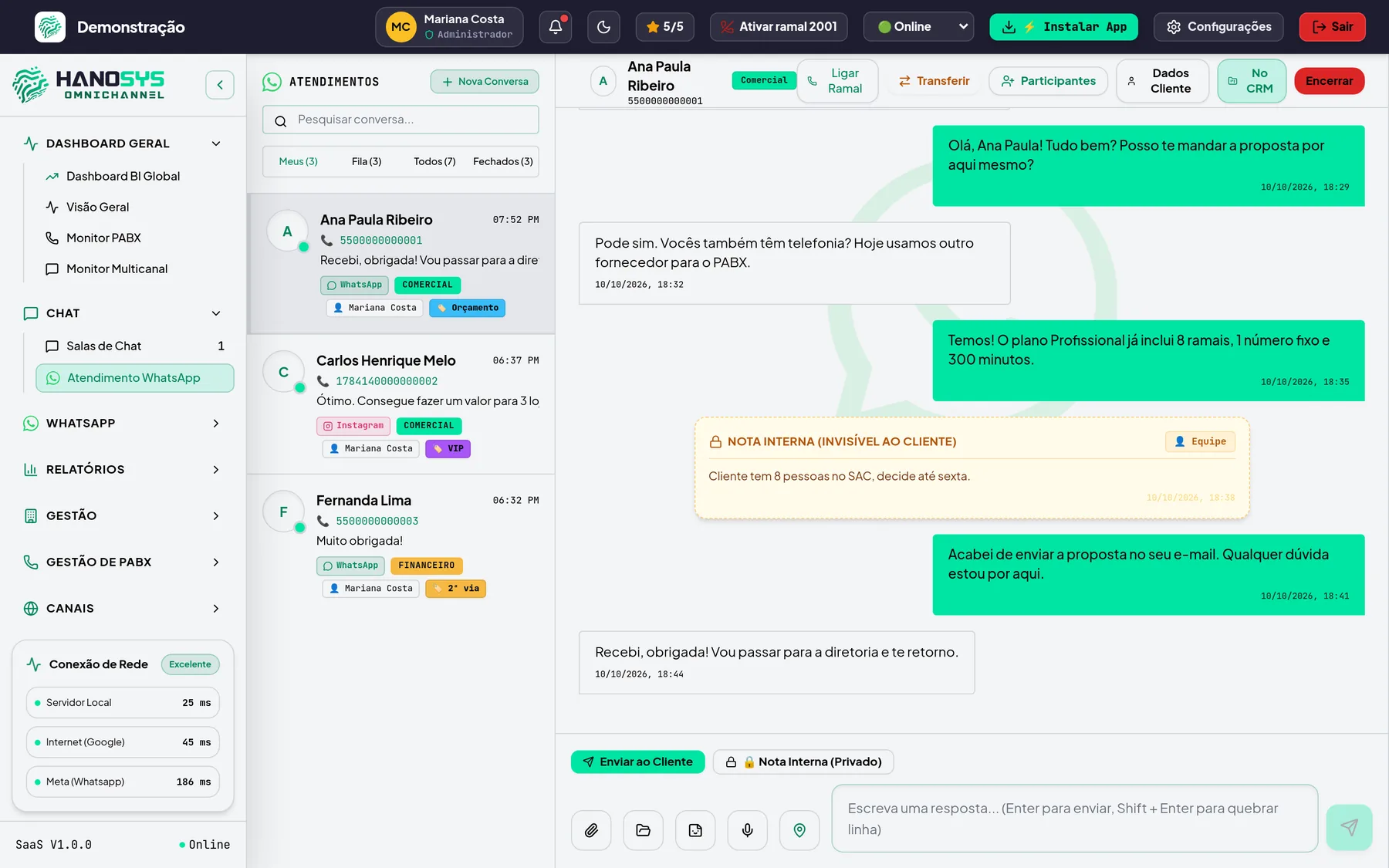
Task: Expand the WhatsApp menu section
Action: point(123,423)
